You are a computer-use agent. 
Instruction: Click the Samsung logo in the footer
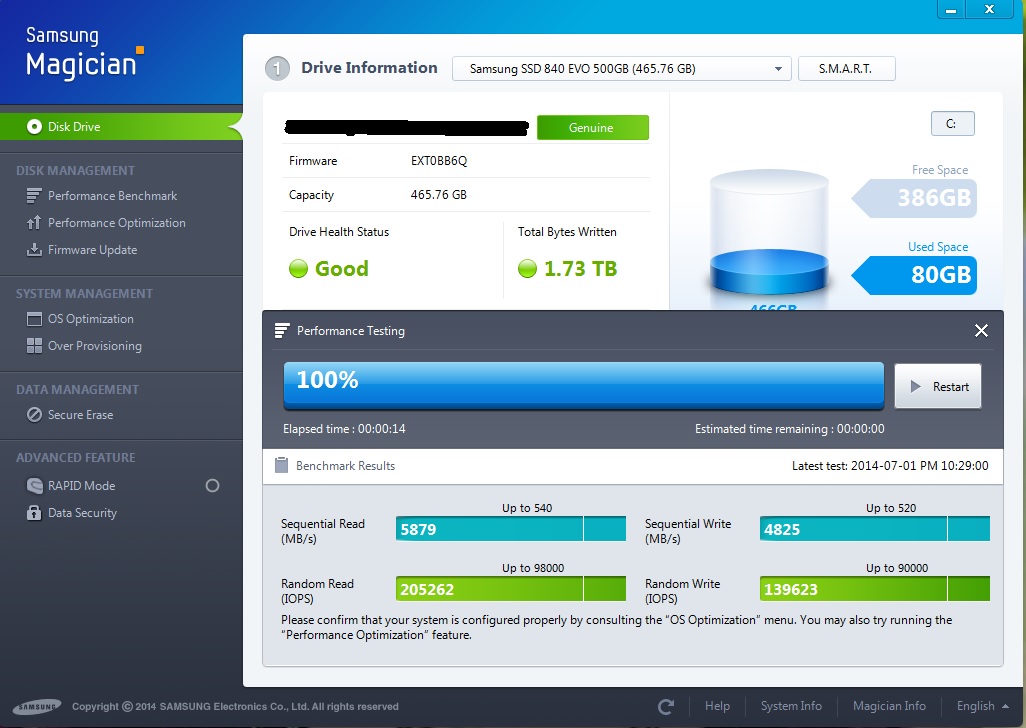[37, 706]
